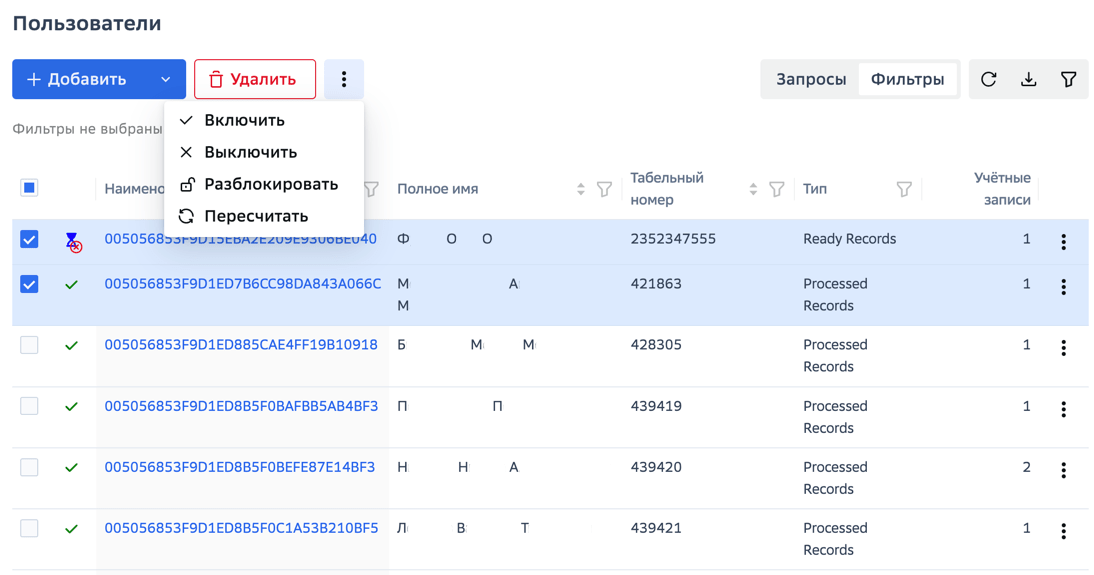The width and height of the screenshot is (1094, 575).
Task: Click filter icon in Полное имя column
Action: click(x=604, y=189)
